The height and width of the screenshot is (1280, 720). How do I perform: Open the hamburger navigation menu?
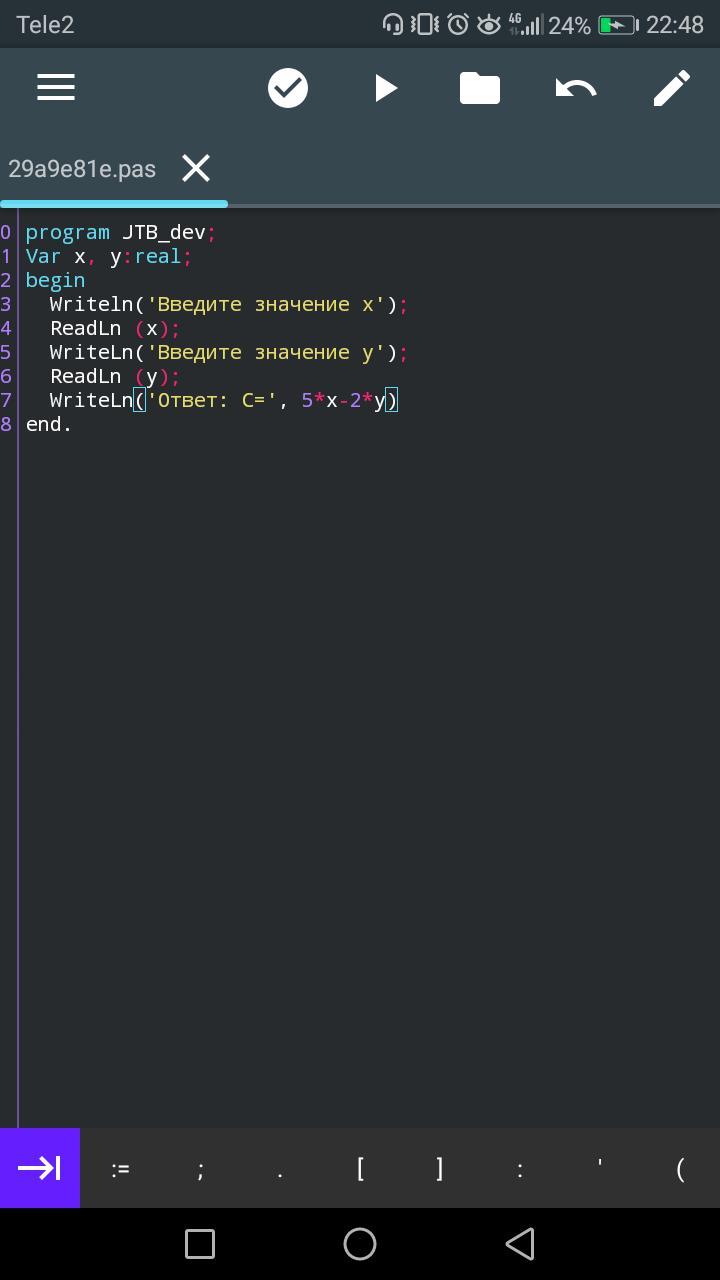(56, 88)
